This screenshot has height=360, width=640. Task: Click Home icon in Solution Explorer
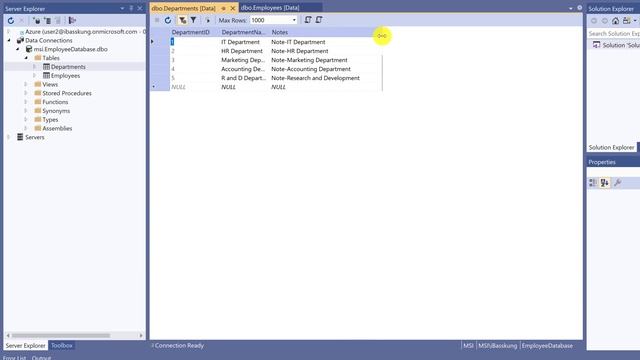coord(616,20)
